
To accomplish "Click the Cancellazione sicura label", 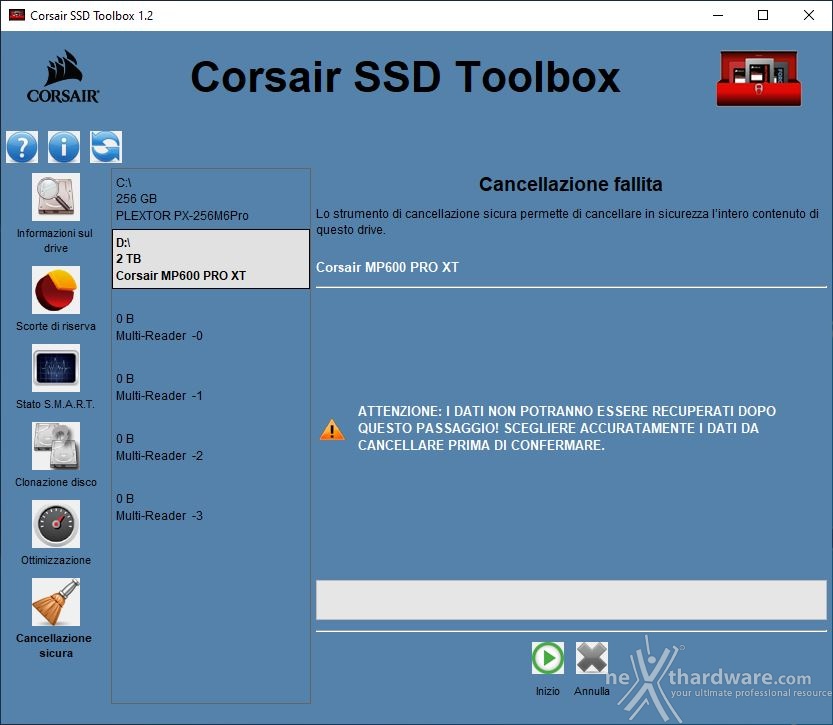I will [54, 645].
